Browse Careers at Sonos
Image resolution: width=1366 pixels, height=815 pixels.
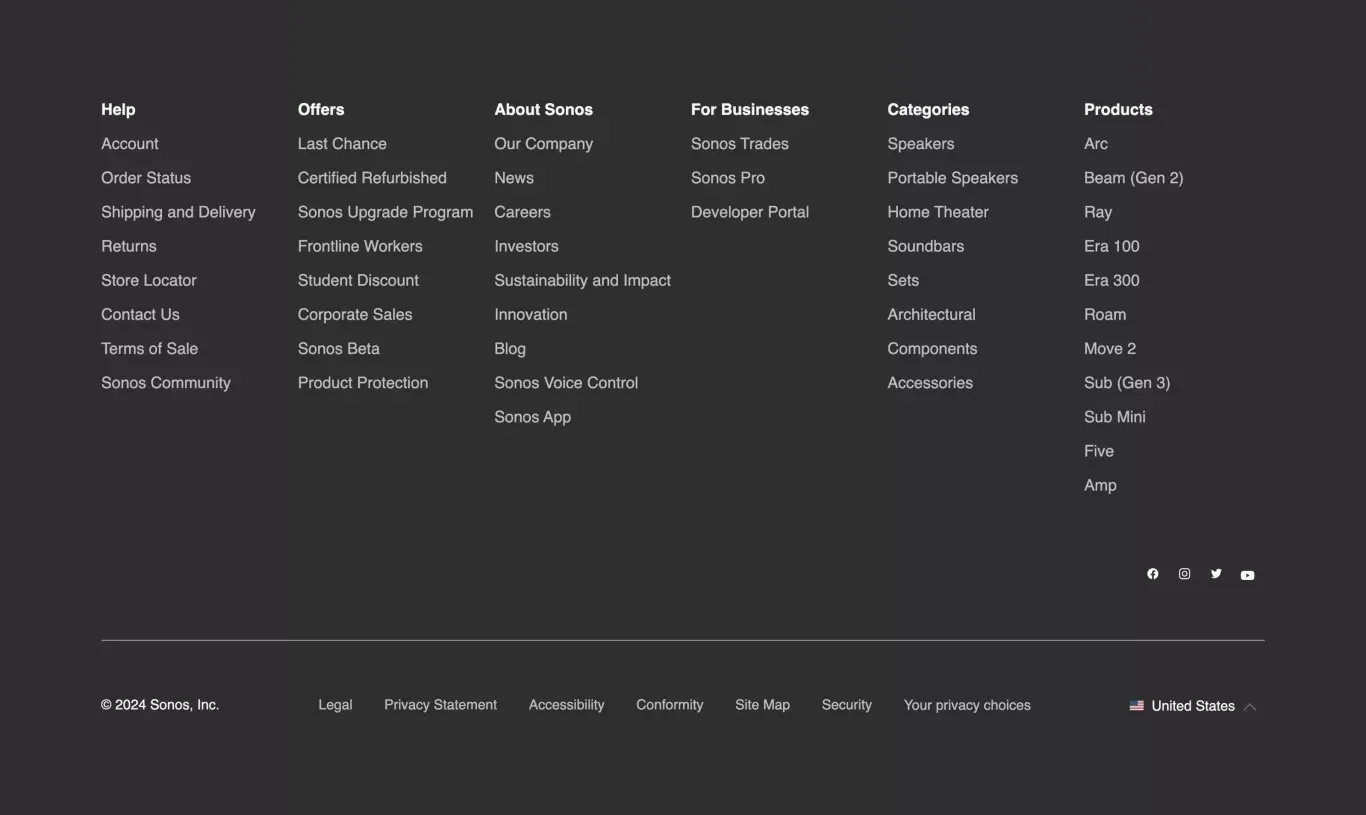(522, 212)
